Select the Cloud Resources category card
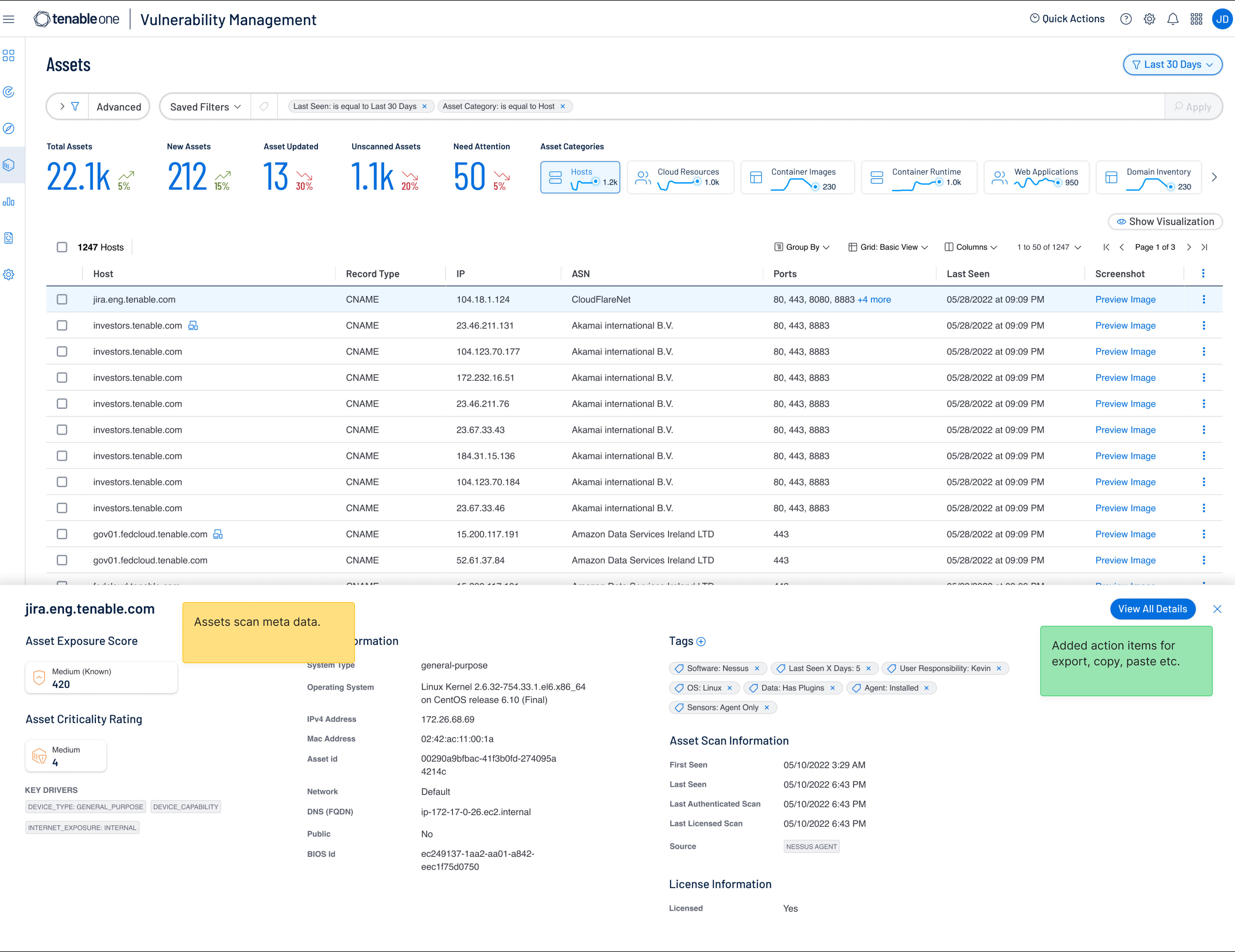The image size is (1235, 952). (680, 177)
